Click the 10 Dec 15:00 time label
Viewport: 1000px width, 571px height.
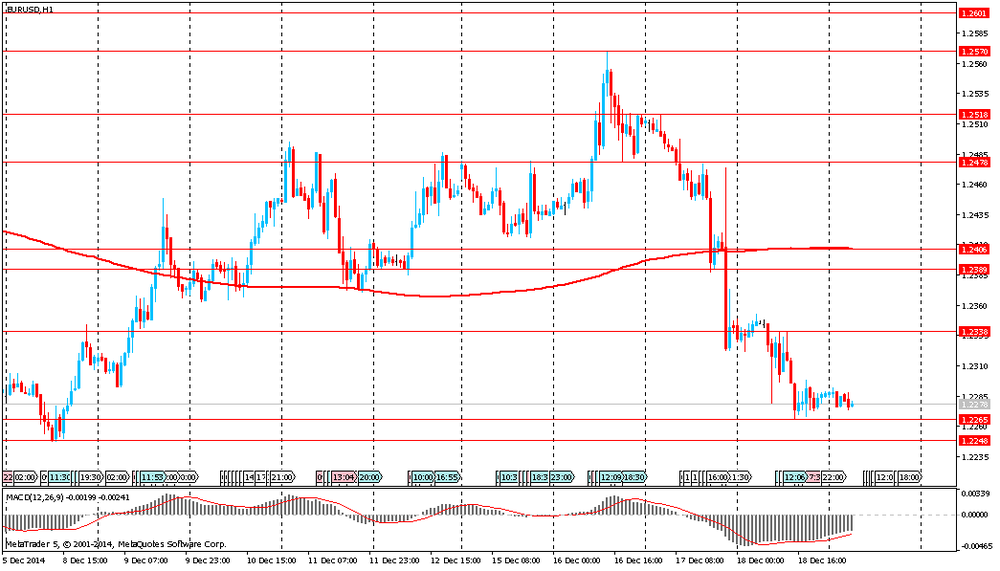pyautogui.click(x=270, y=561)
